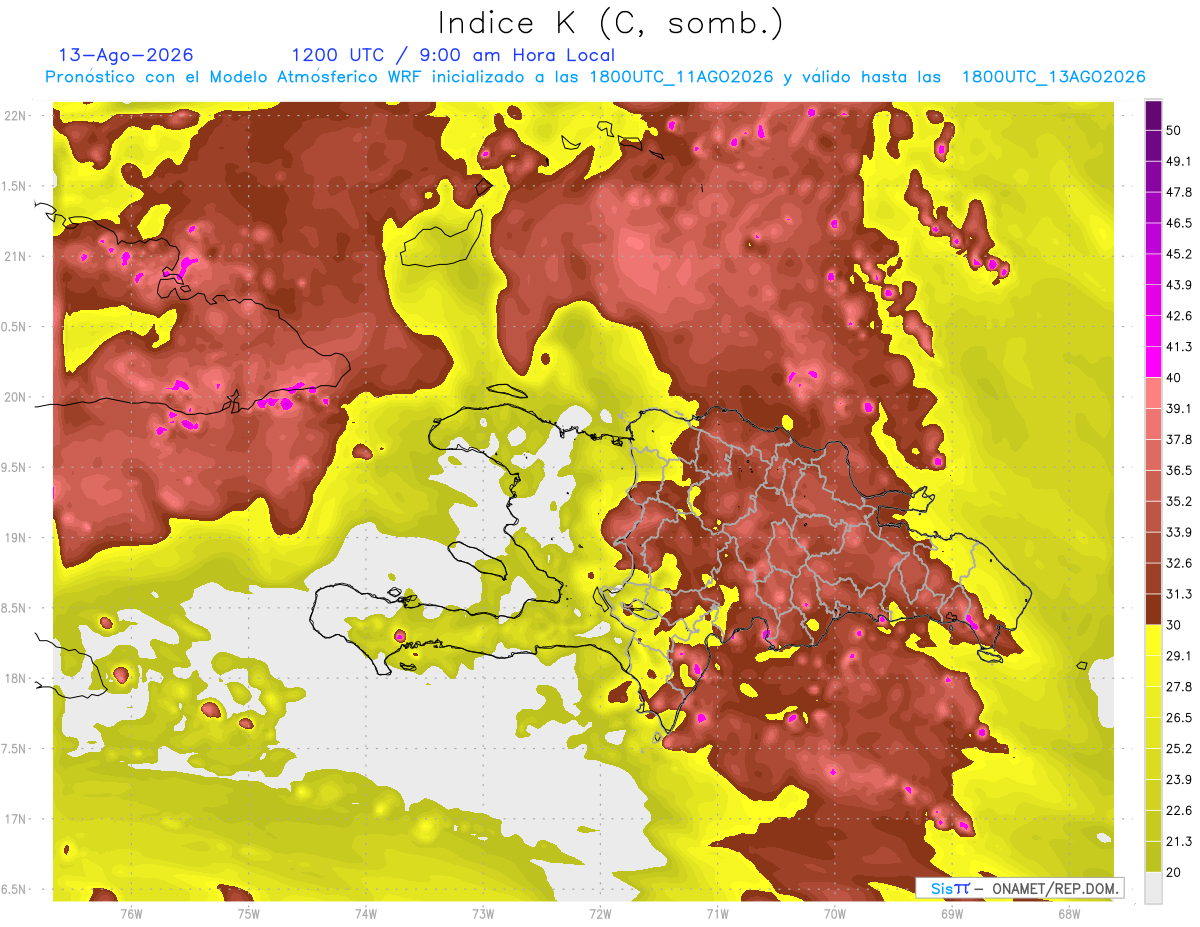Click the salmon legend swatch between 39.1 and 40
This screenshot has height=927, width=1200.
(1153, 393)
